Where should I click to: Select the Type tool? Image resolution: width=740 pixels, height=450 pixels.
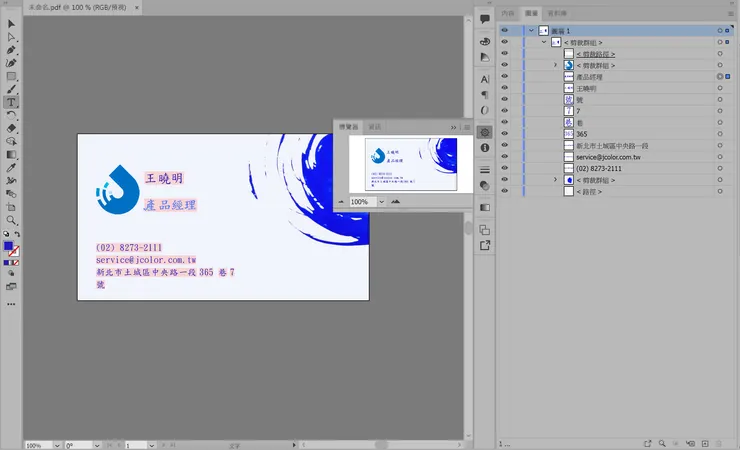click(x=11, y=102)
